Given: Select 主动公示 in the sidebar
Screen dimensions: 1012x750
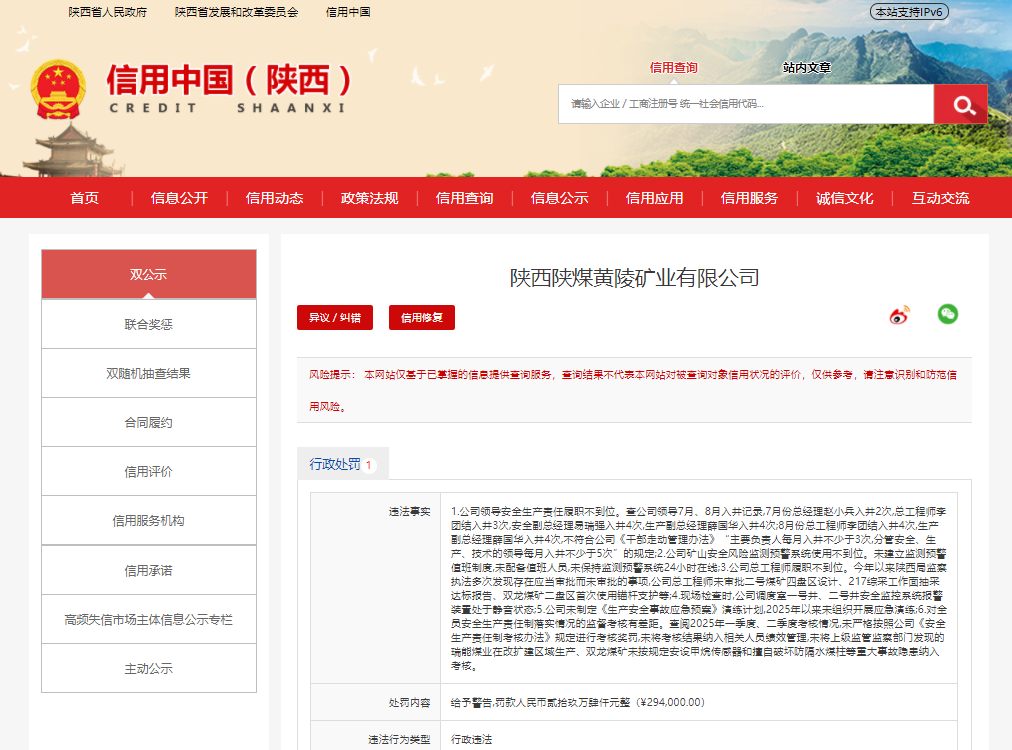Looking at the screenshot, I should 148,668.
